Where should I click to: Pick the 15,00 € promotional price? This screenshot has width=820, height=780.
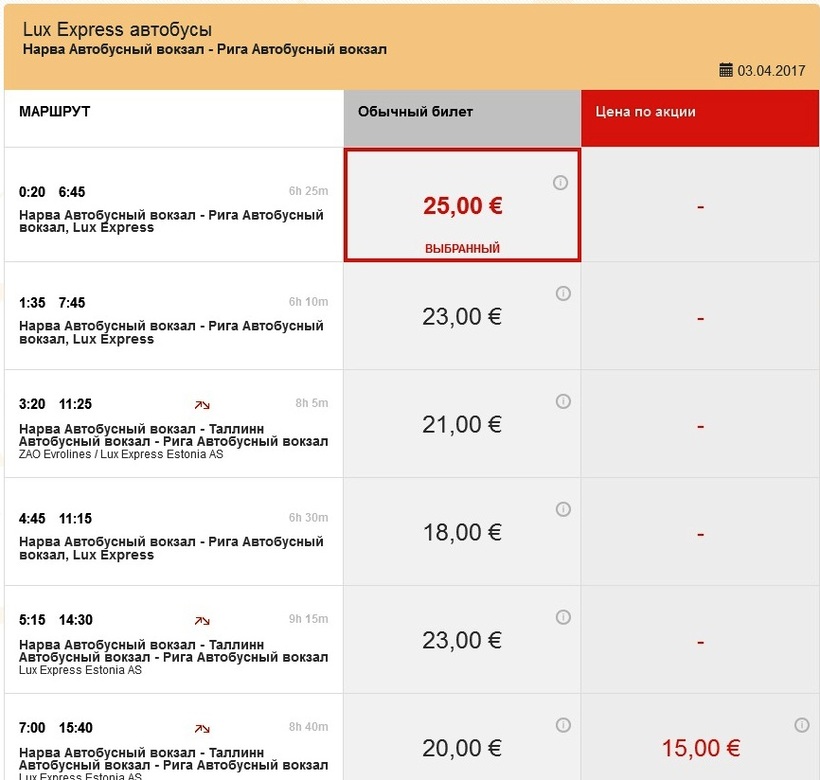coord(700,748)
